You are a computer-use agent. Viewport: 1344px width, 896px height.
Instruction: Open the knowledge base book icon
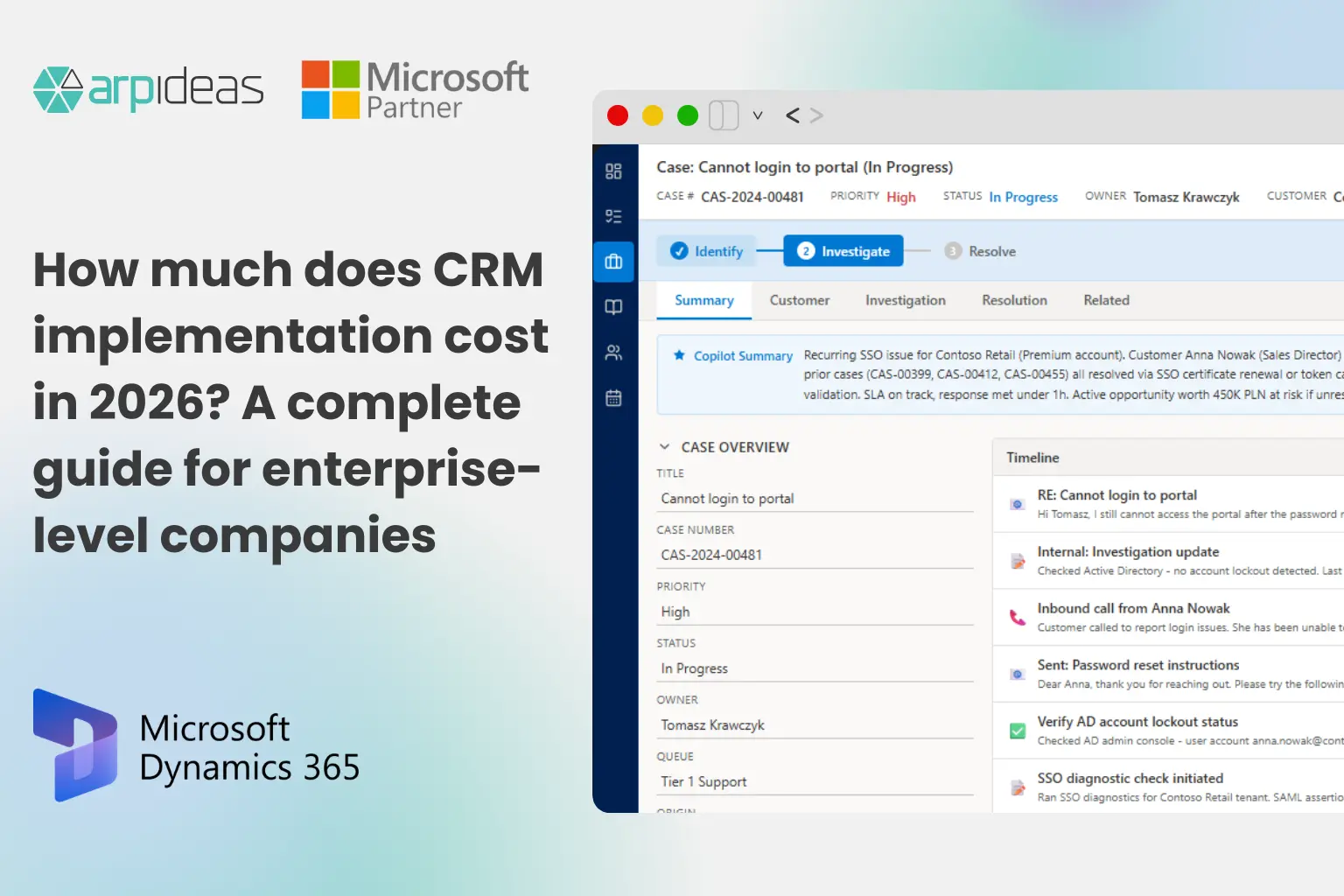coord(613,306)
